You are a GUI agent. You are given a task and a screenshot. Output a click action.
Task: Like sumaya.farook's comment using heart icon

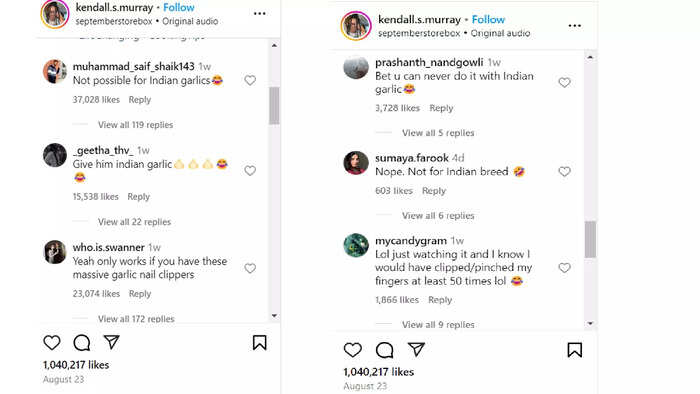[x=564, y=172]
